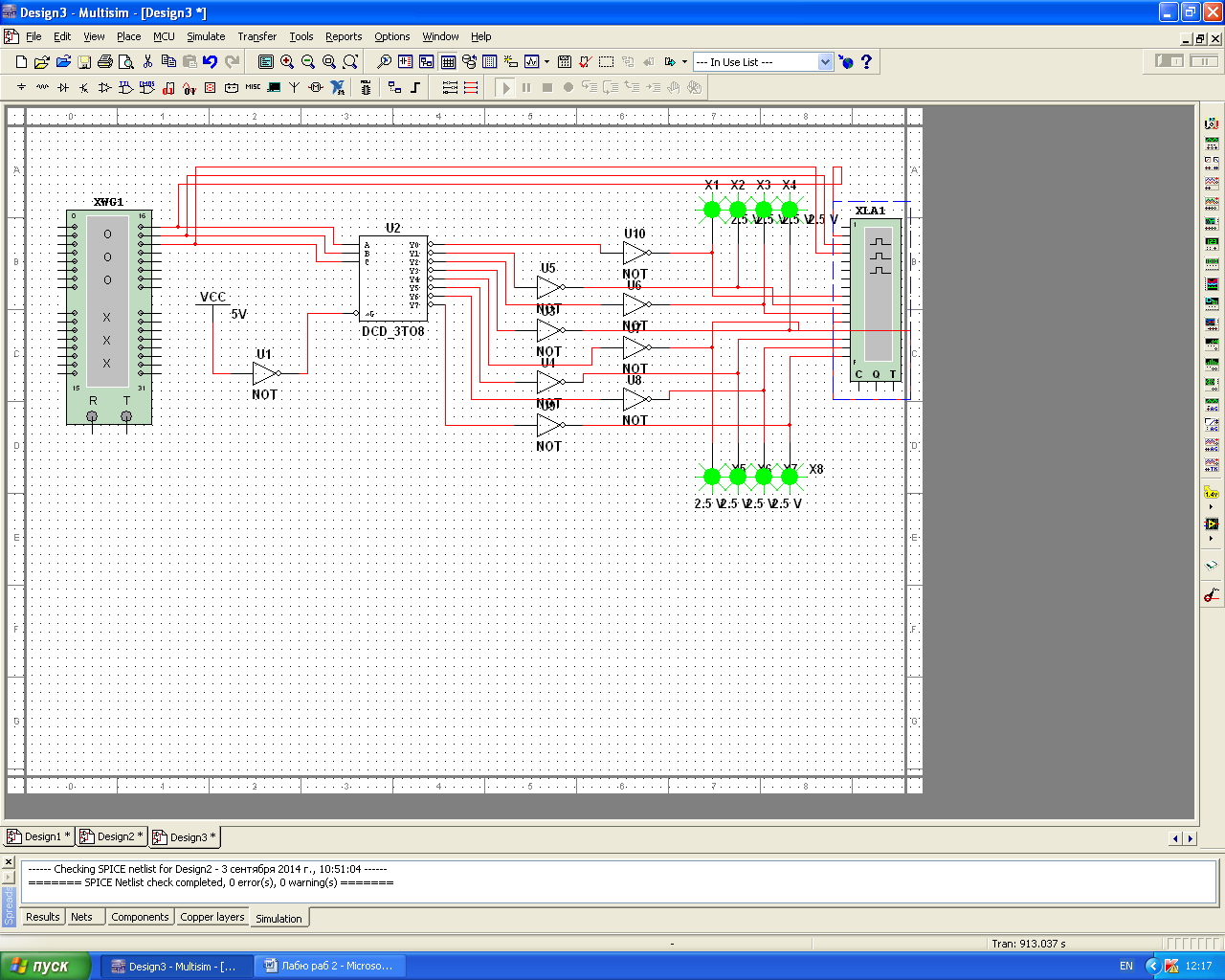Screen dimensions: 1225x980
Task: Undo the last action
Action: point(211,61)
